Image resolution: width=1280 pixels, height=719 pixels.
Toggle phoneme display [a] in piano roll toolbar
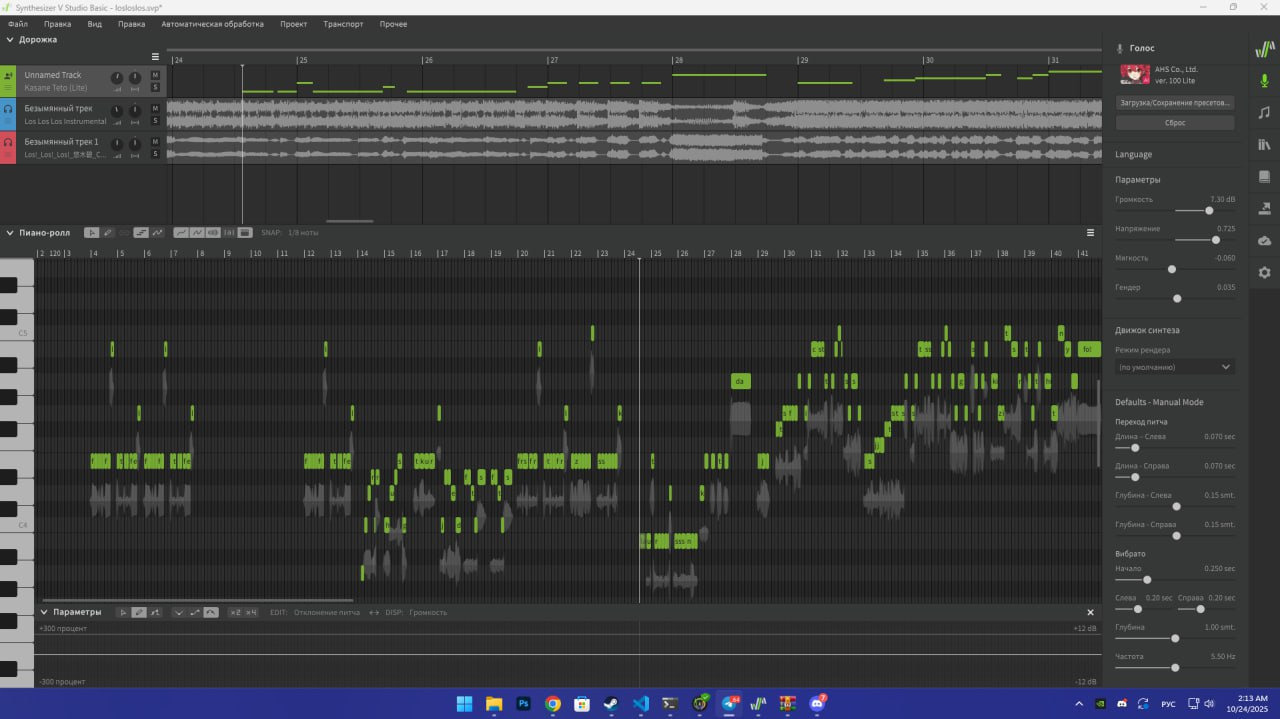click(229, 232)
